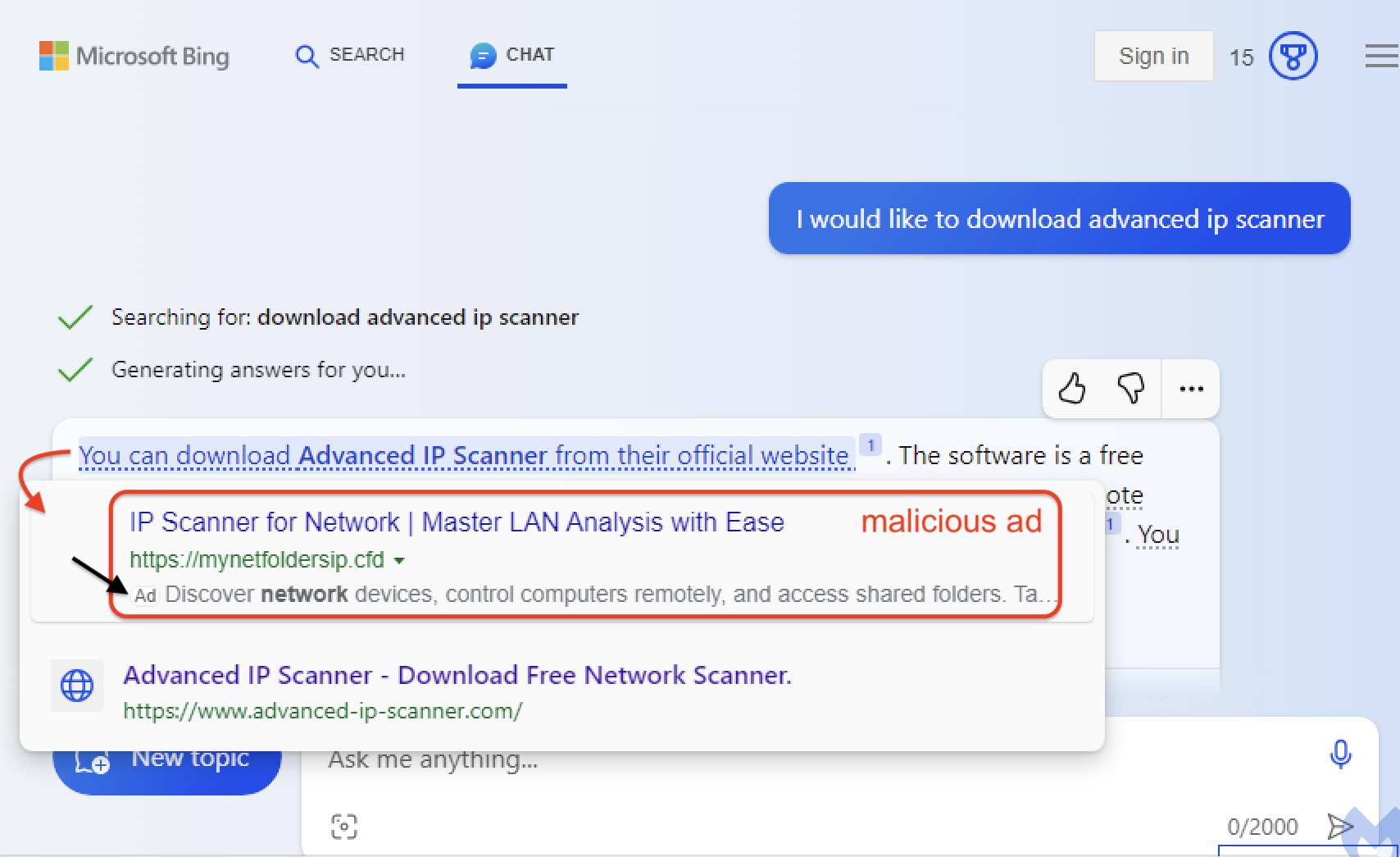
Task: Click the send arrow icon
Action: pos(1340,826)
